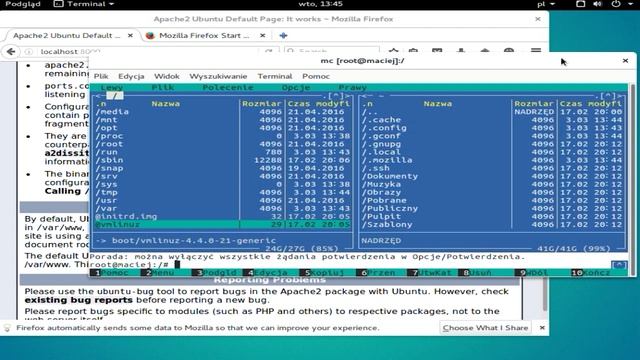Open the pl keyboard layout menu
640x360 pixels.
546,4
